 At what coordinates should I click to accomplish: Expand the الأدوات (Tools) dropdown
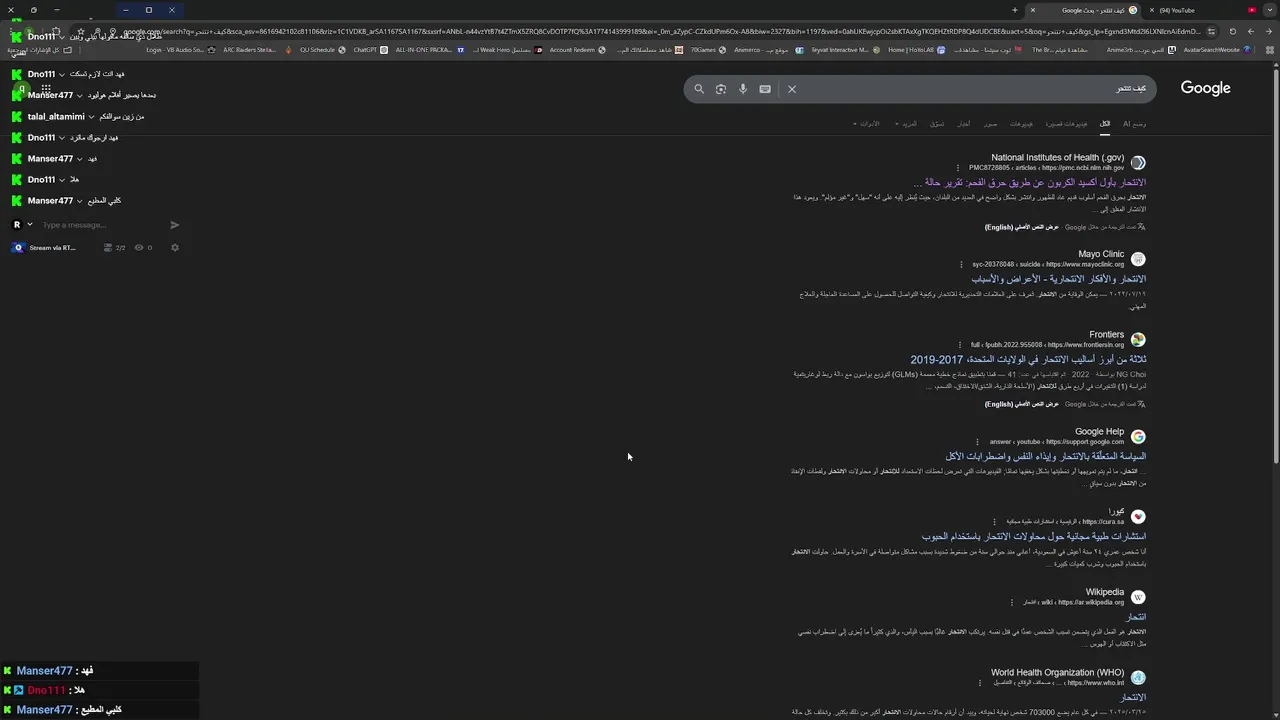pos(867,124)
